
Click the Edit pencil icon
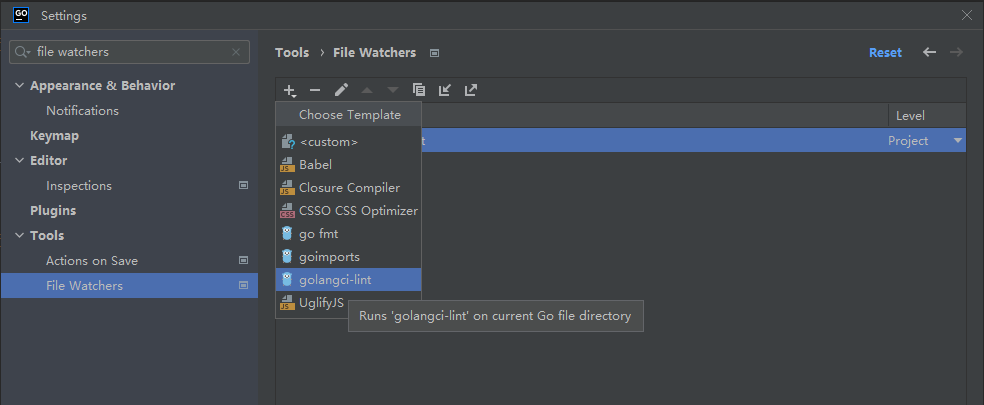point(341,90)
